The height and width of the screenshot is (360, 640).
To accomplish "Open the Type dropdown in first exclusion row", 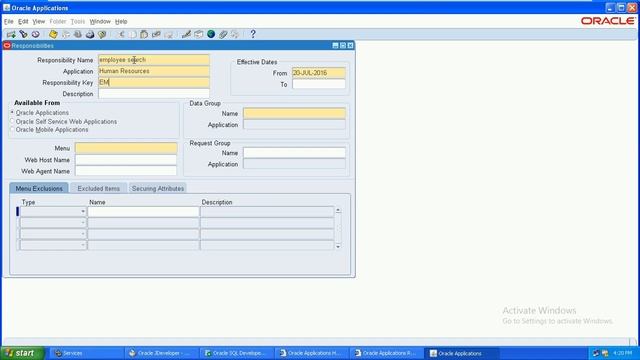I will [x=83, y=211].
